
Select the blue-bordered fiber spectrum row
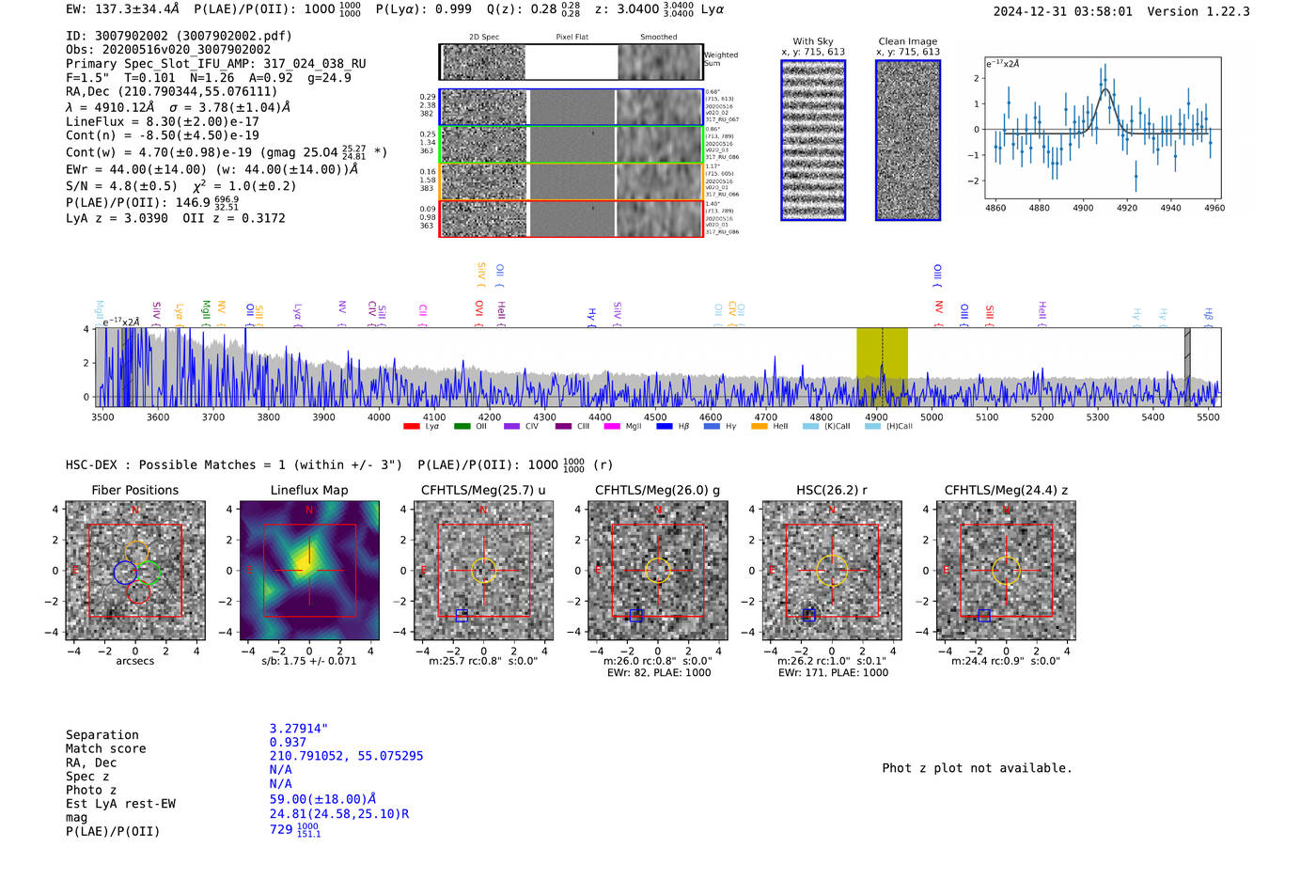coord(571,107)
